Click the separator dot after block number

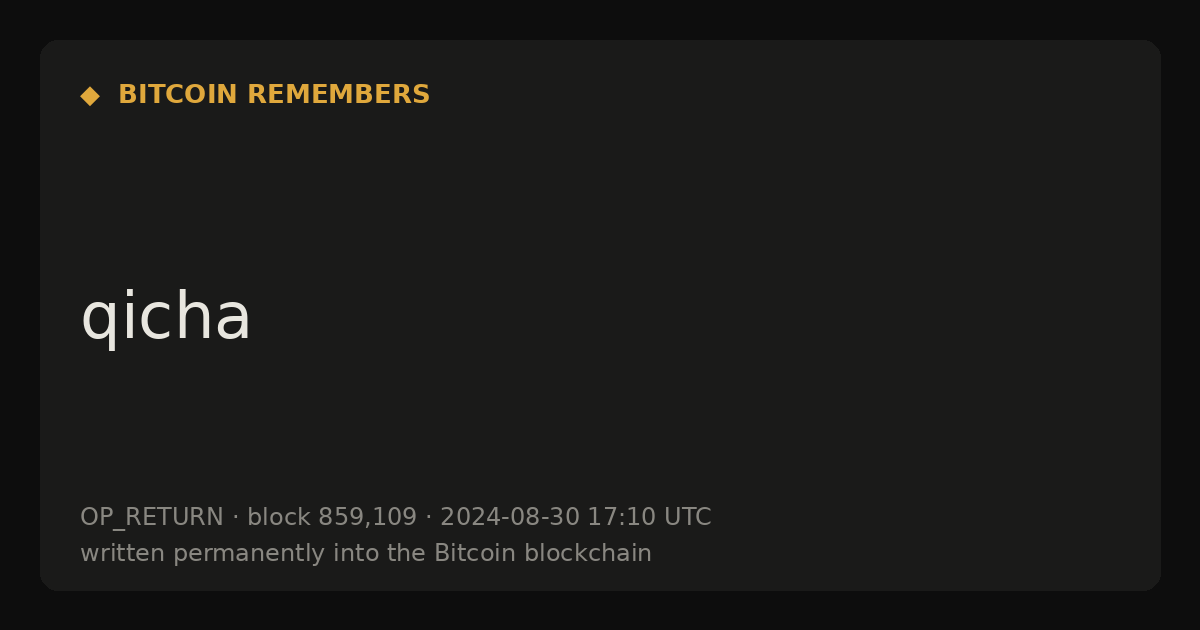[428, 518]
